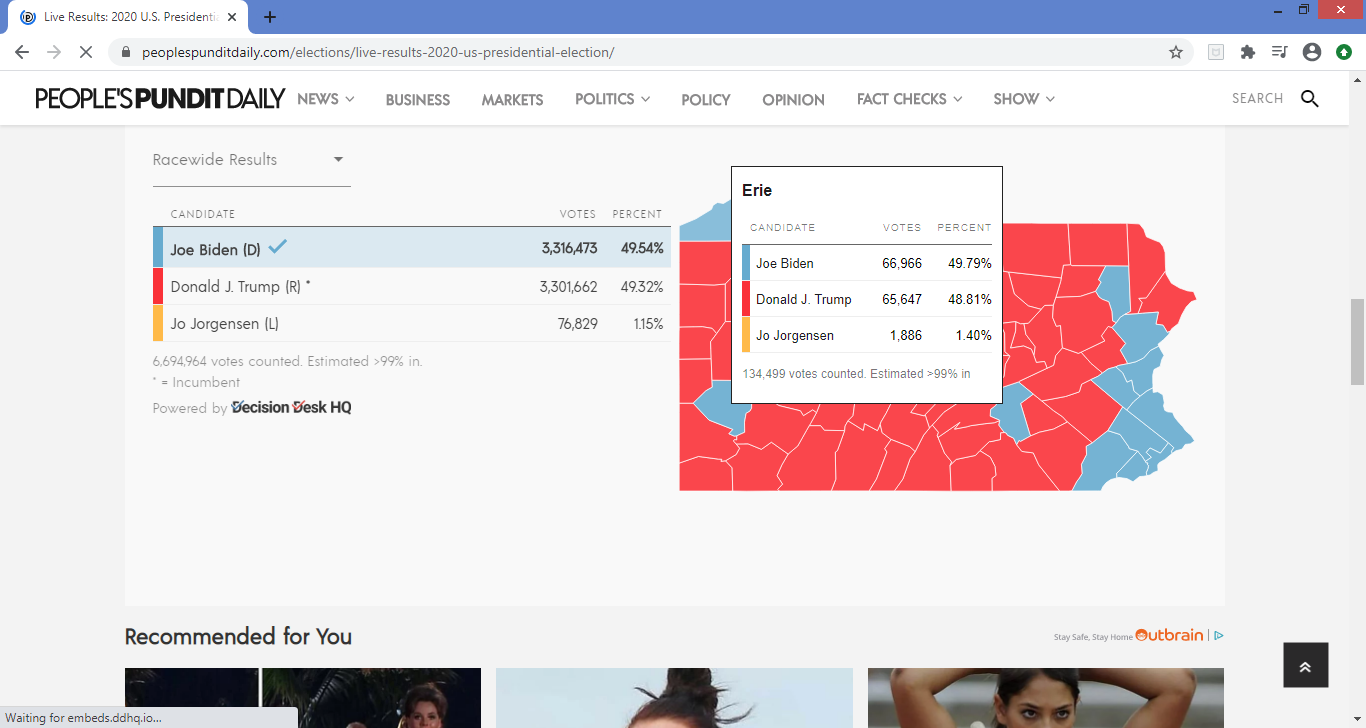This screenshot has height=728, width=1366.
Task: Bookmark this page with the star
Action: 1176,52
